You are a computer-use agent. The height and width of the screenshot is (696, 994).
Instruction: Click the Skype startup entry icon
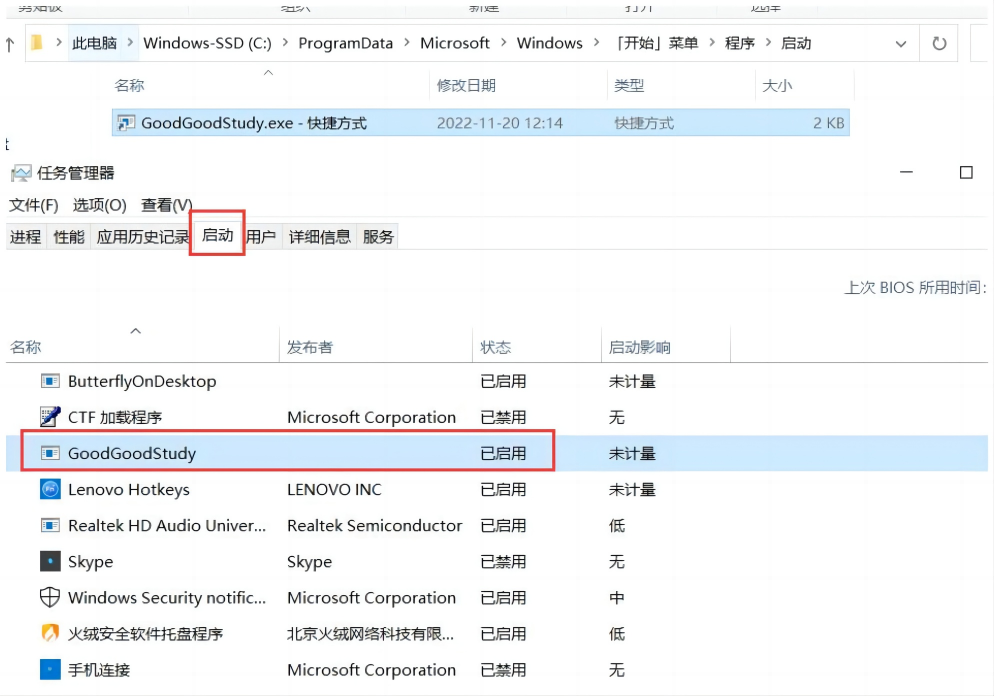(50, 562)
